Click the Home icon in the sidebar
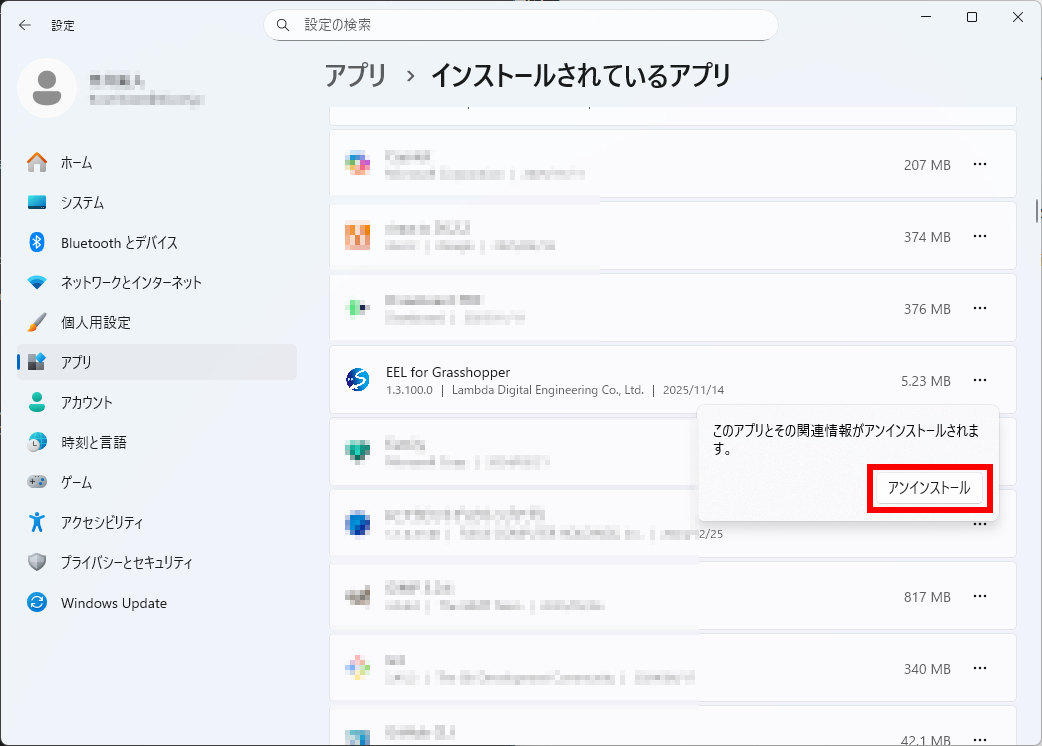Screen dimensions: 1042x746 click(37, 162)
